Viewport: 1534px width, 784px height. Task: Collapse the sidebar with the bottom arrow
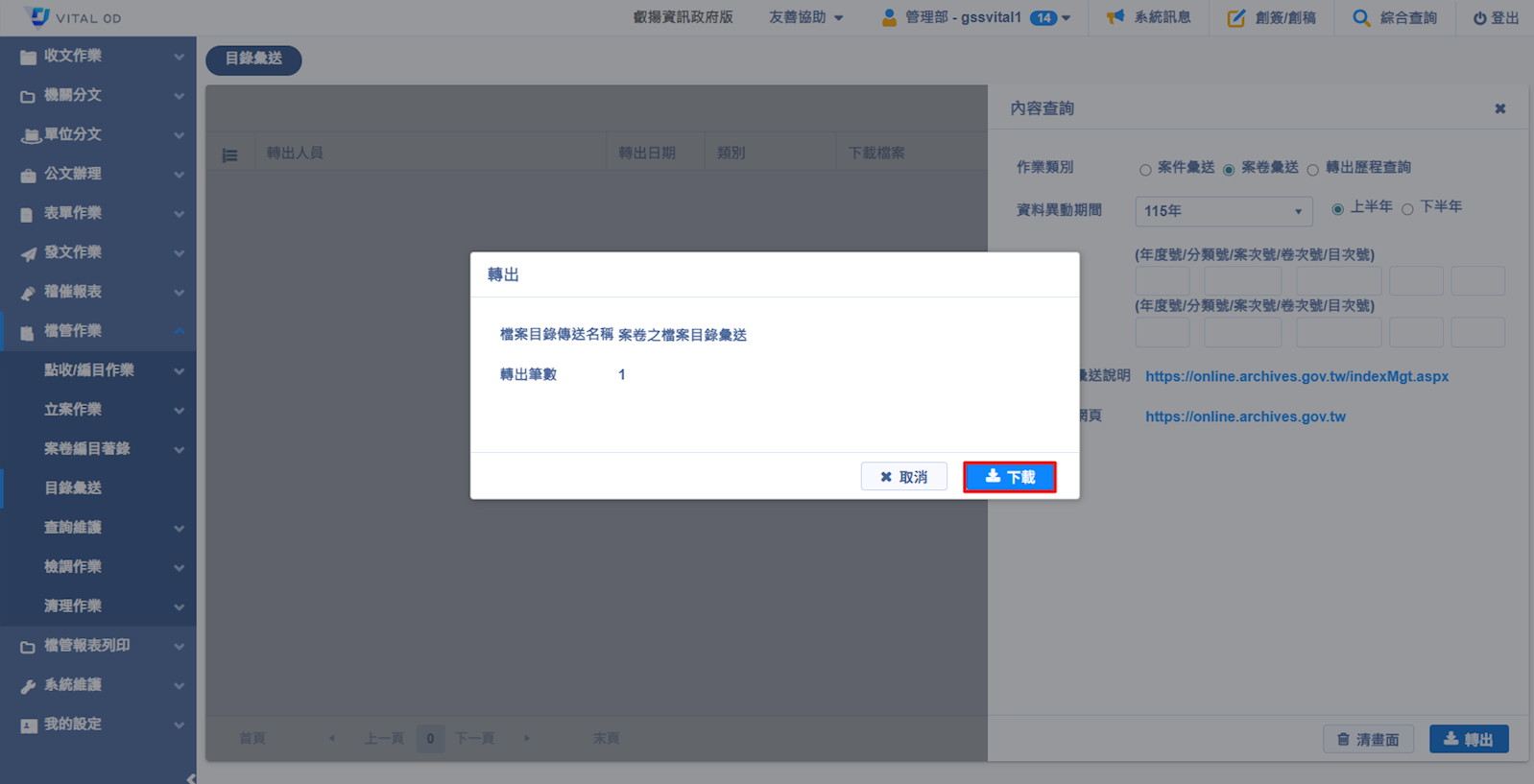point(191,778)
